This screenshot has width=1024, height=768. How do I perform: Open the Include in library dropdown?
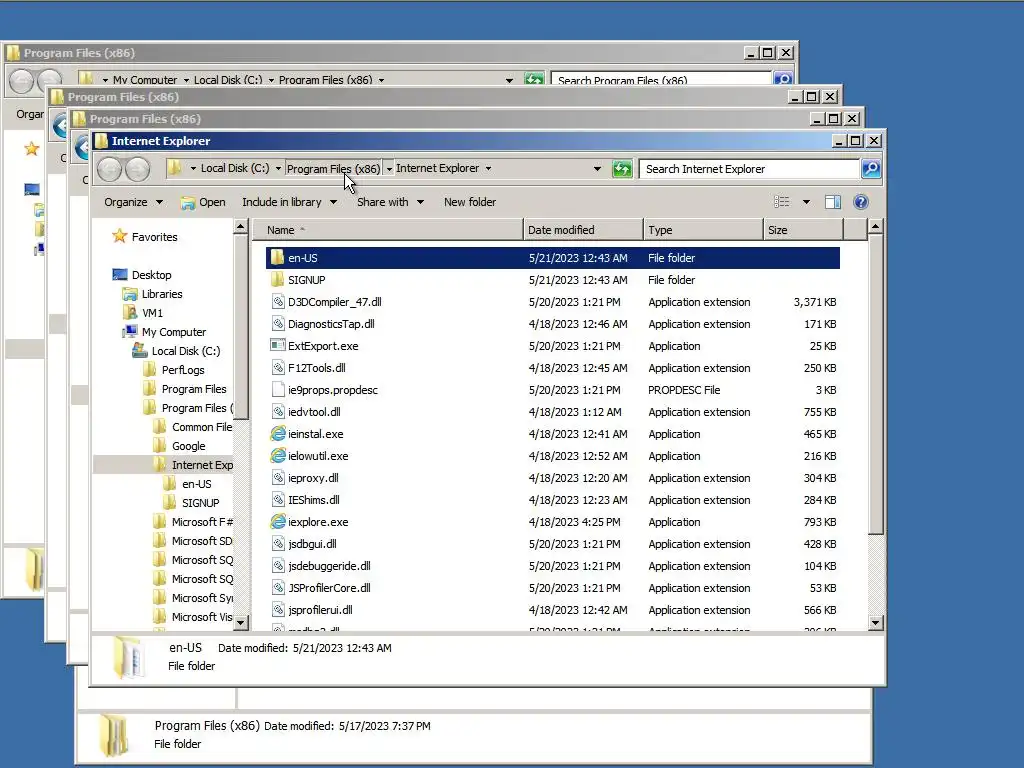[289, 202]
